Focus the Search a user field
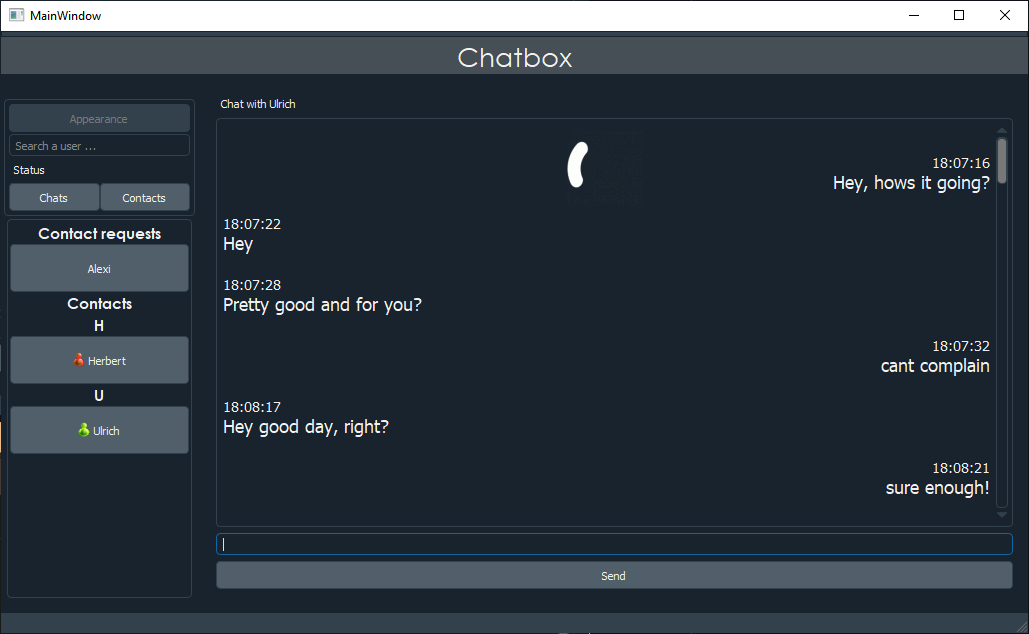The image size is (1029, 634). tap(99, 146)
